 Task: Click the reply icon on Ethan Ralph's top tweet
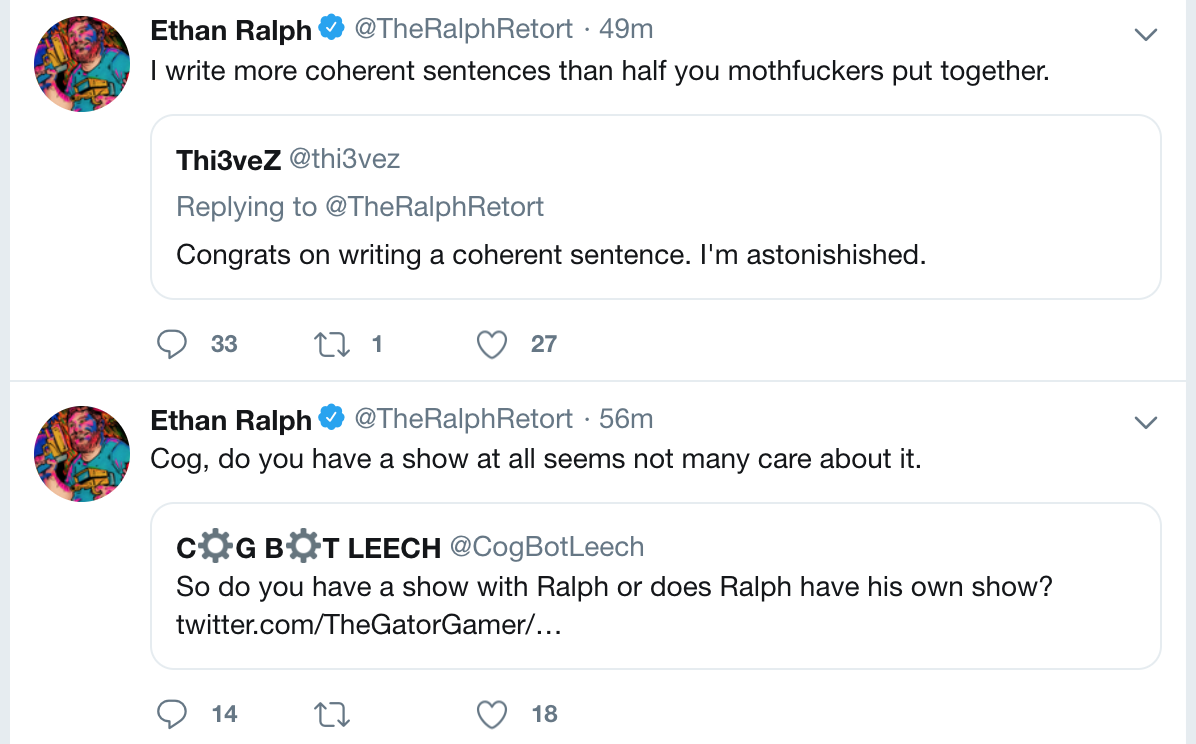tap(172, 344)
